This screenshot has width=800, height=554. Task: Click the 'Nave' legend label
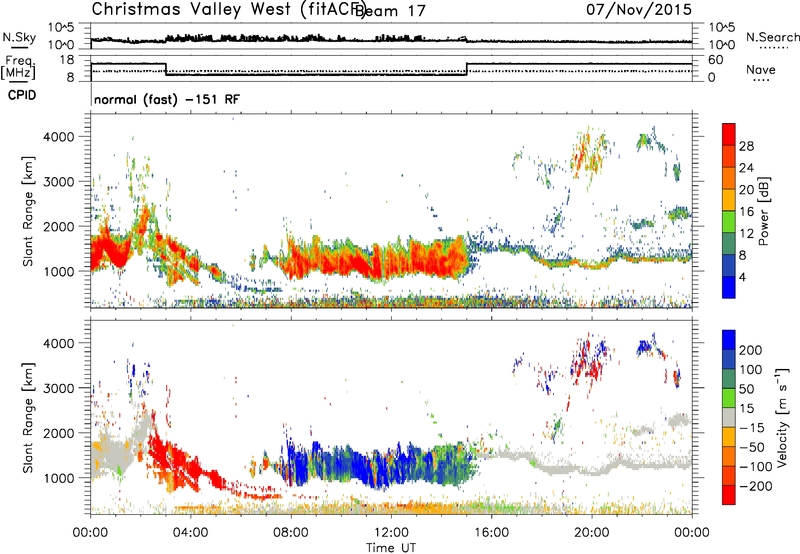[x=760, y=69]
